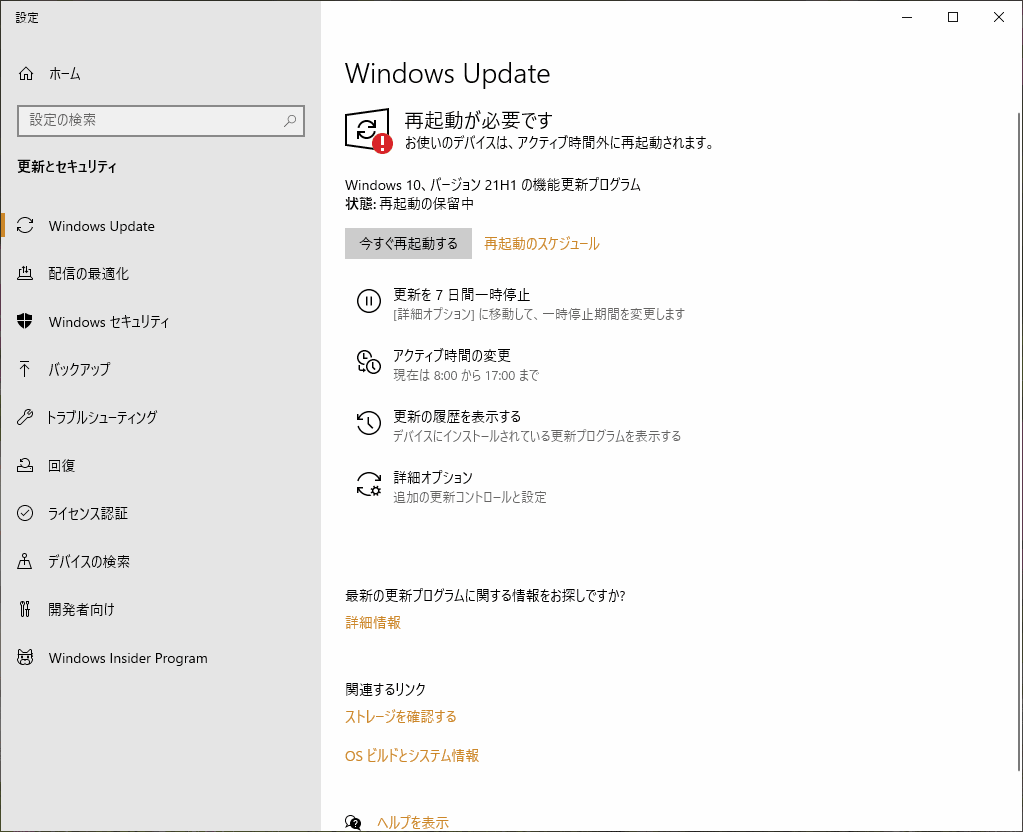Maximize the 設定 window
This screenshot has width=1023, height=832.
pos(953,17)
